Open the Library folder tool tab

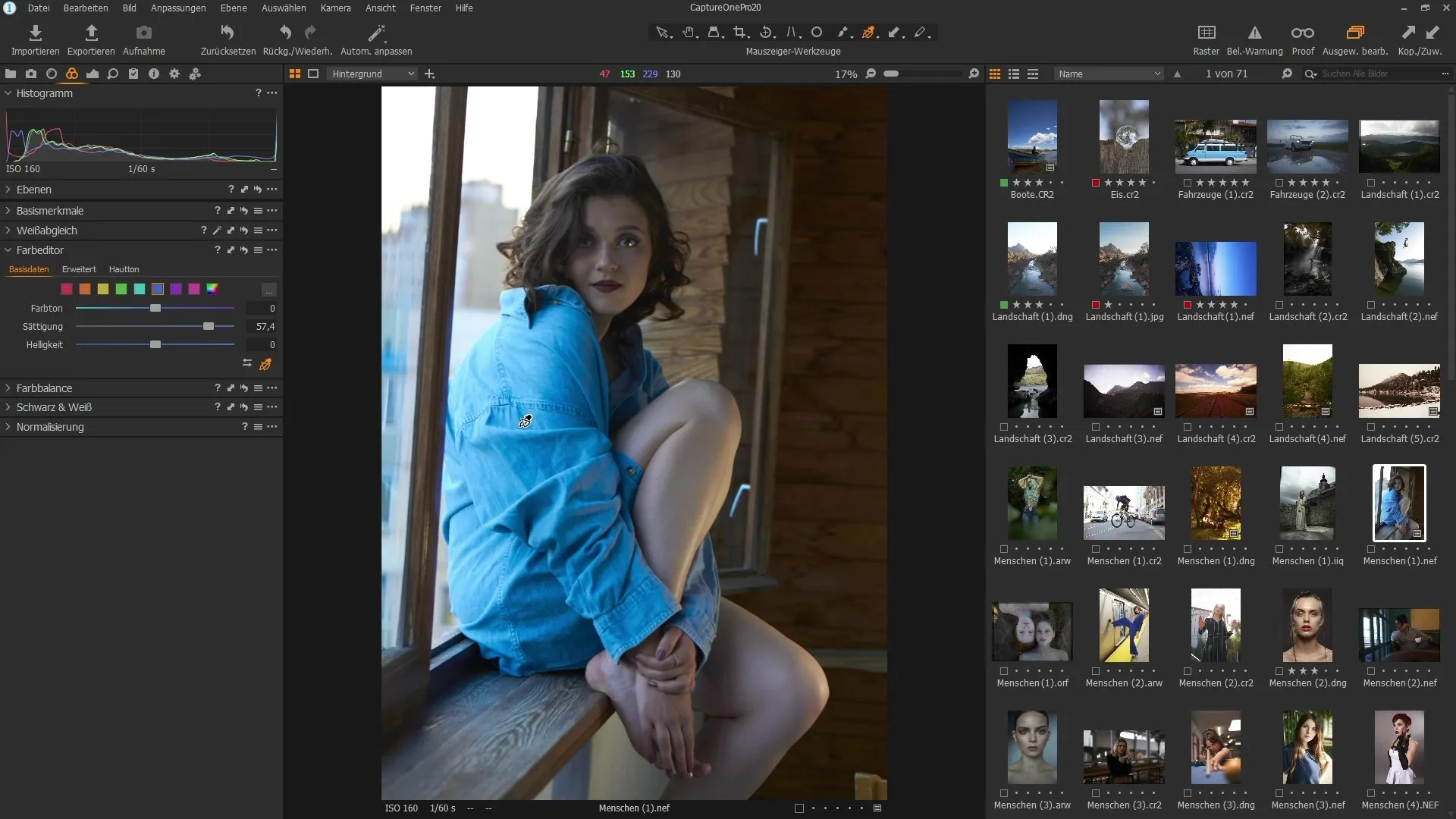click(x=11, y=74)
